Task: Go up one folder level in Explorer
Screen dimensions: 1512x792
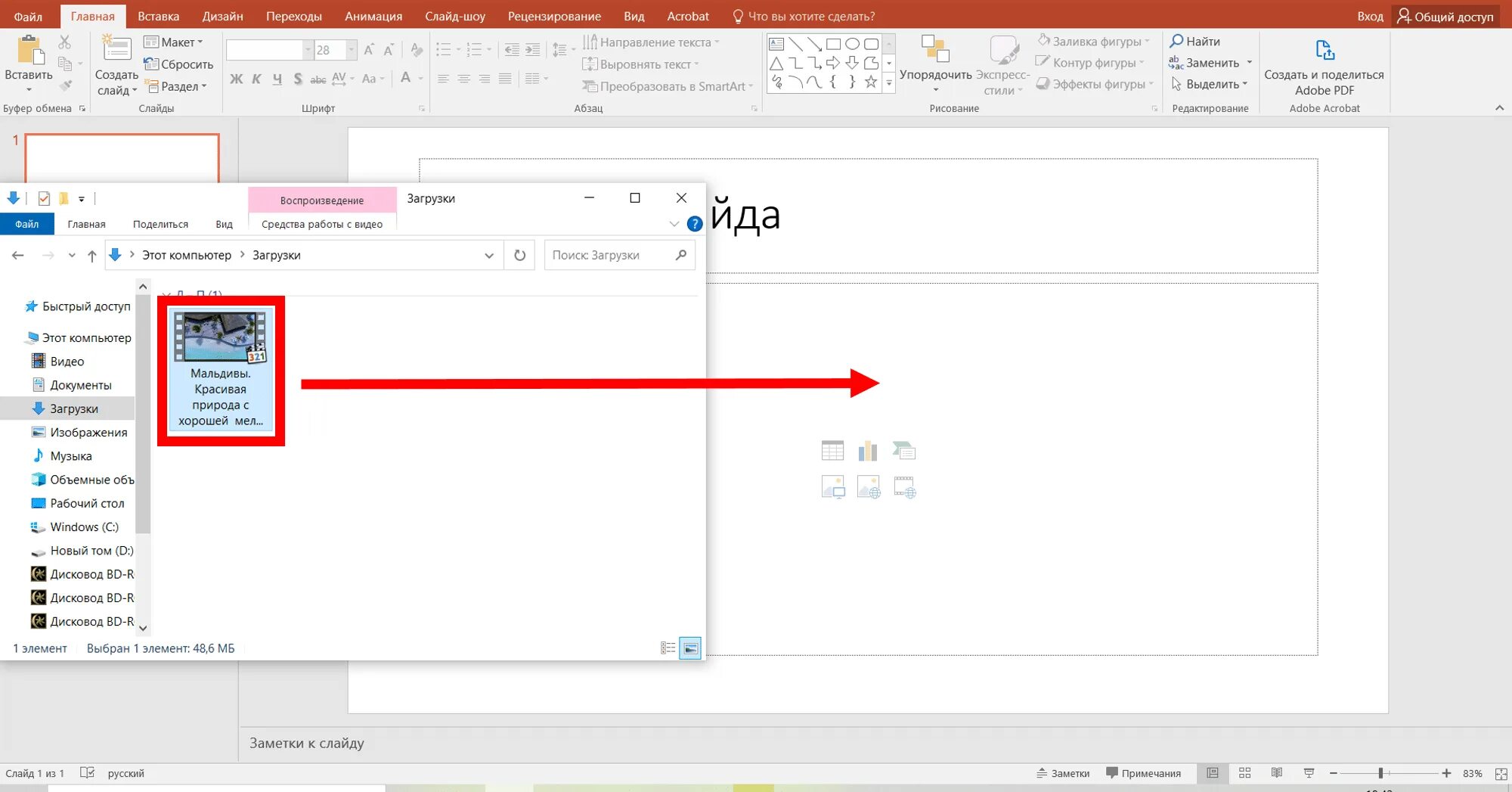Action: click(92, 256)
